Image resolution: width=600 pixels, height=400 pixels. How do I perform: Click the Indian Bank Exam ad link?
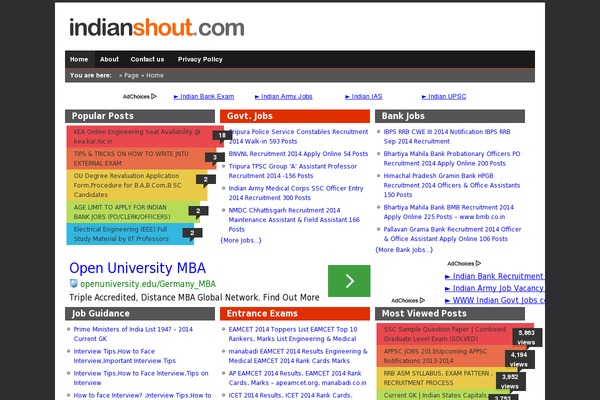tap(208, 97)
